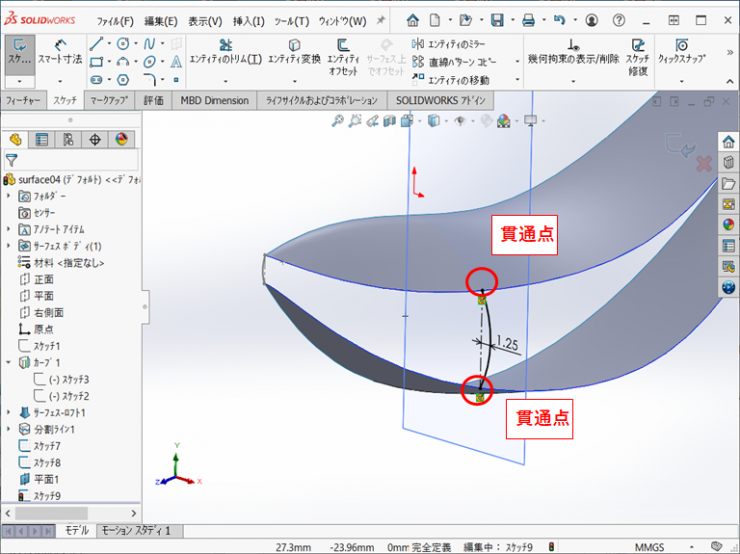The height and width of the screenshot is (554, 740).
Task: Select スケッチ9 in the feature tree
Action: (x=46, y=495)
